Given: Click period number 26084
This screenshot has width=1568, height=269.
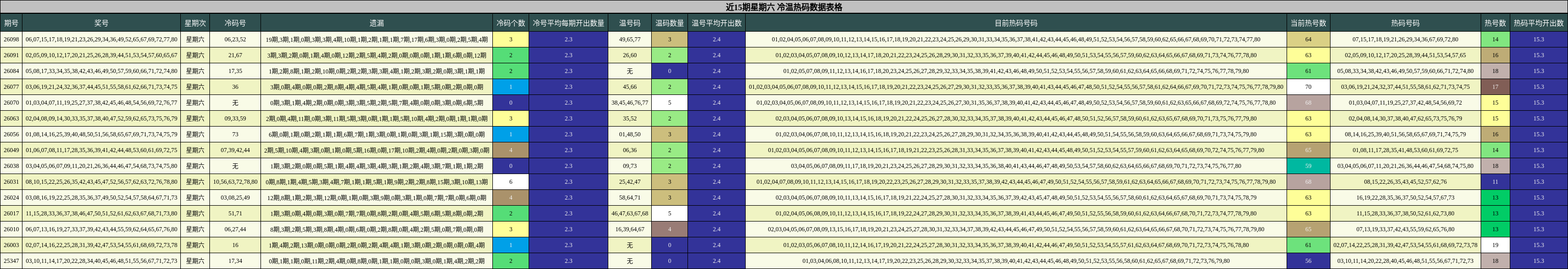Looking at the screenshot, I should click(11, 71).
